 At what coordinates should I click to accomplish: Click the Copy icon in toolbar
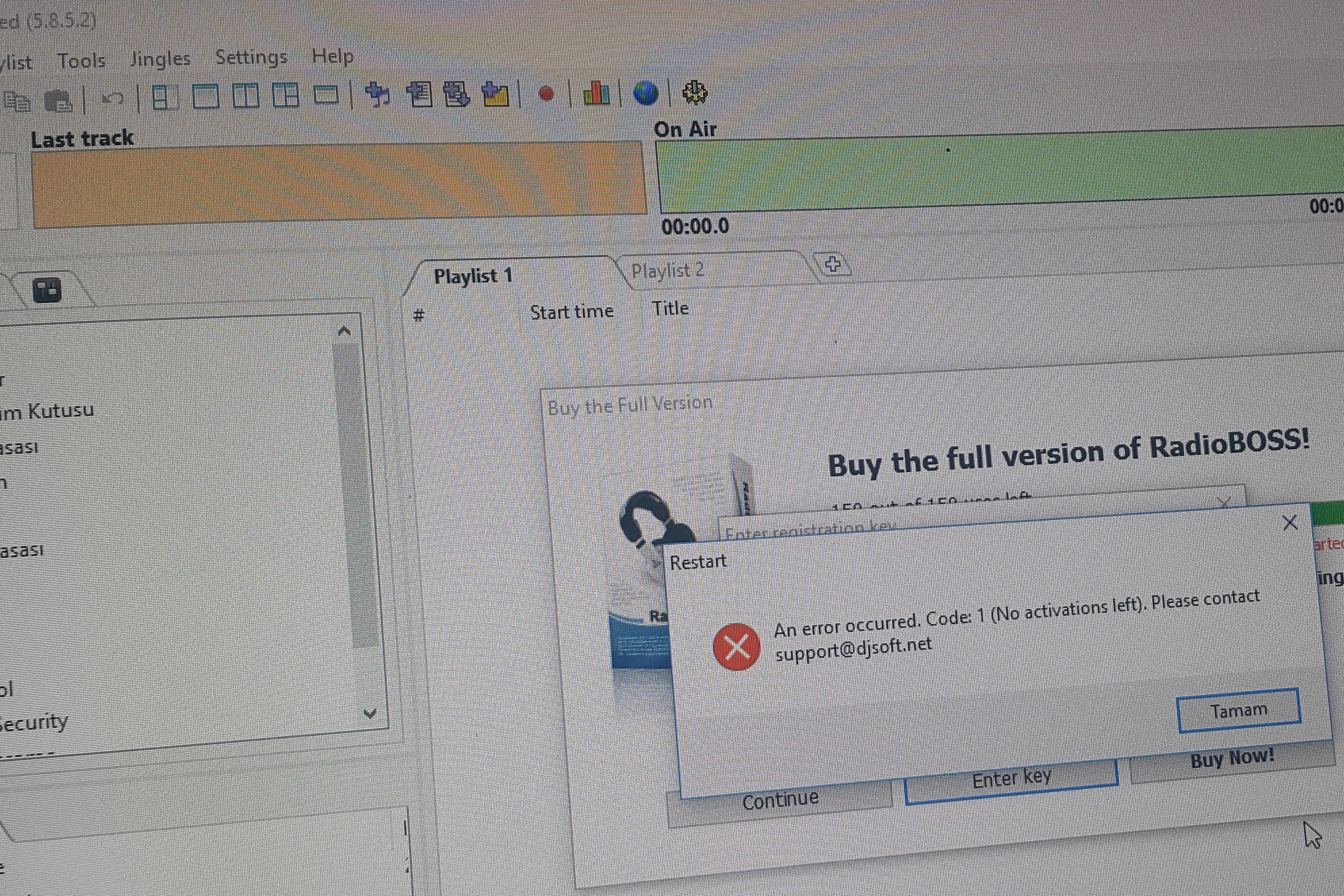(x=17, y=101)
